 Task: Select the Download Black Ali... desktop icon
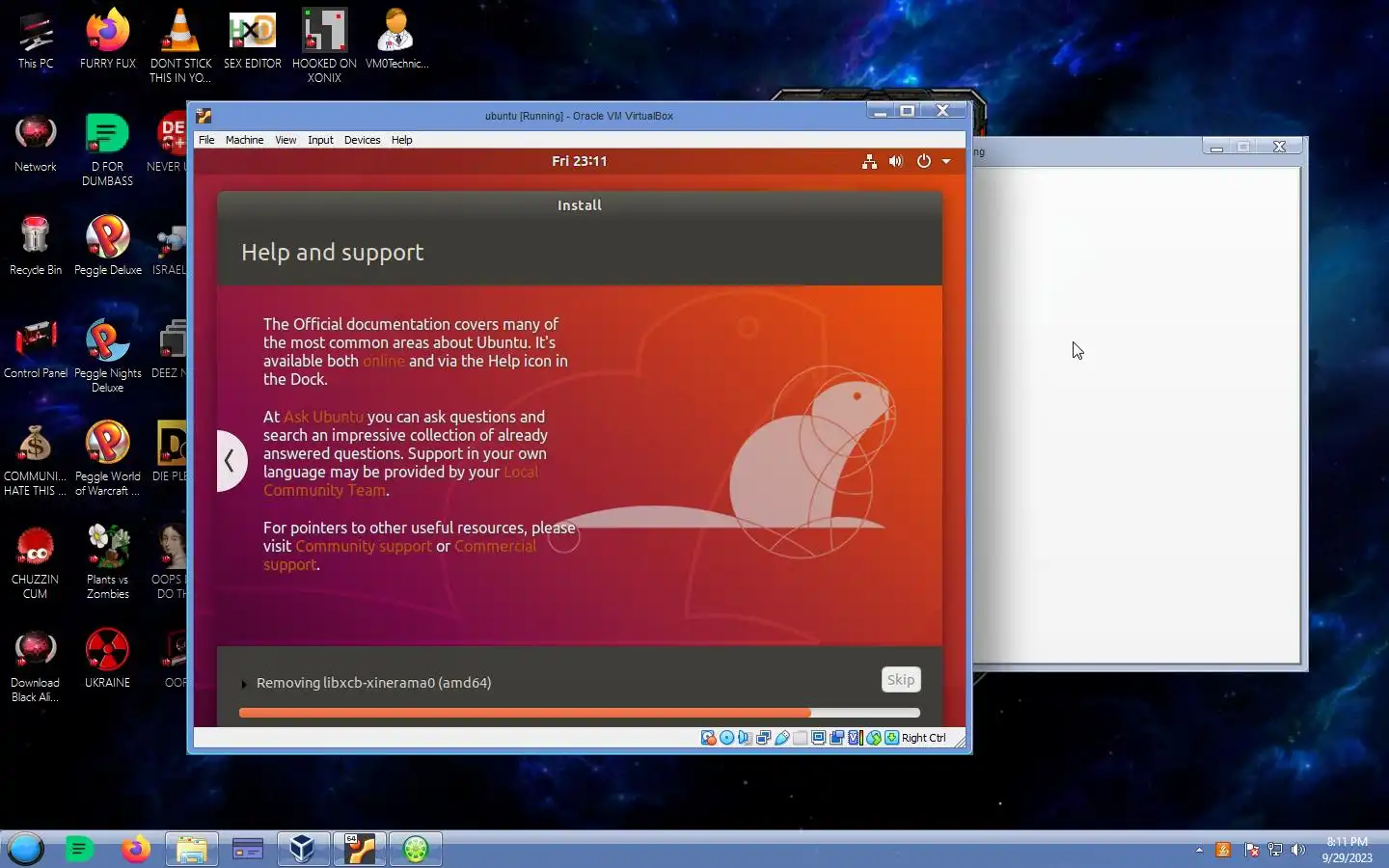click(x=36, y=665)
